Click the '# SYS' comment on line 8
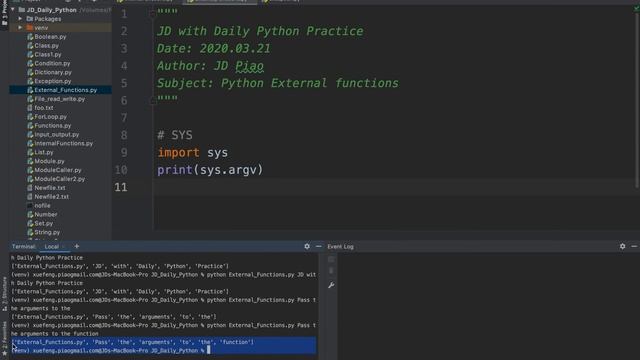This screenshot has width=640, height=360. point(175,135)
